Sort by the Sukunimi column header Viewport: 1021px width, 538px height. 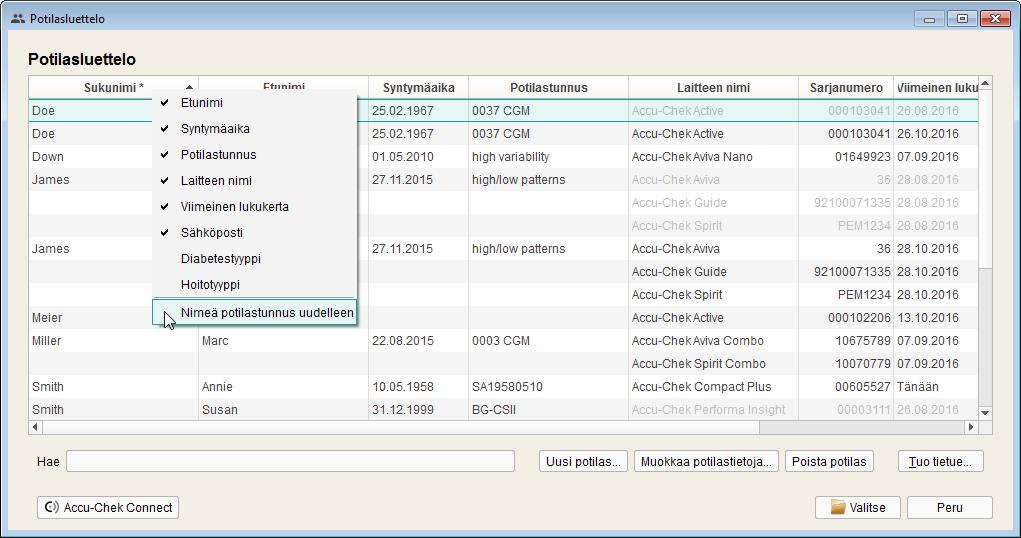(x=113, y=87)
